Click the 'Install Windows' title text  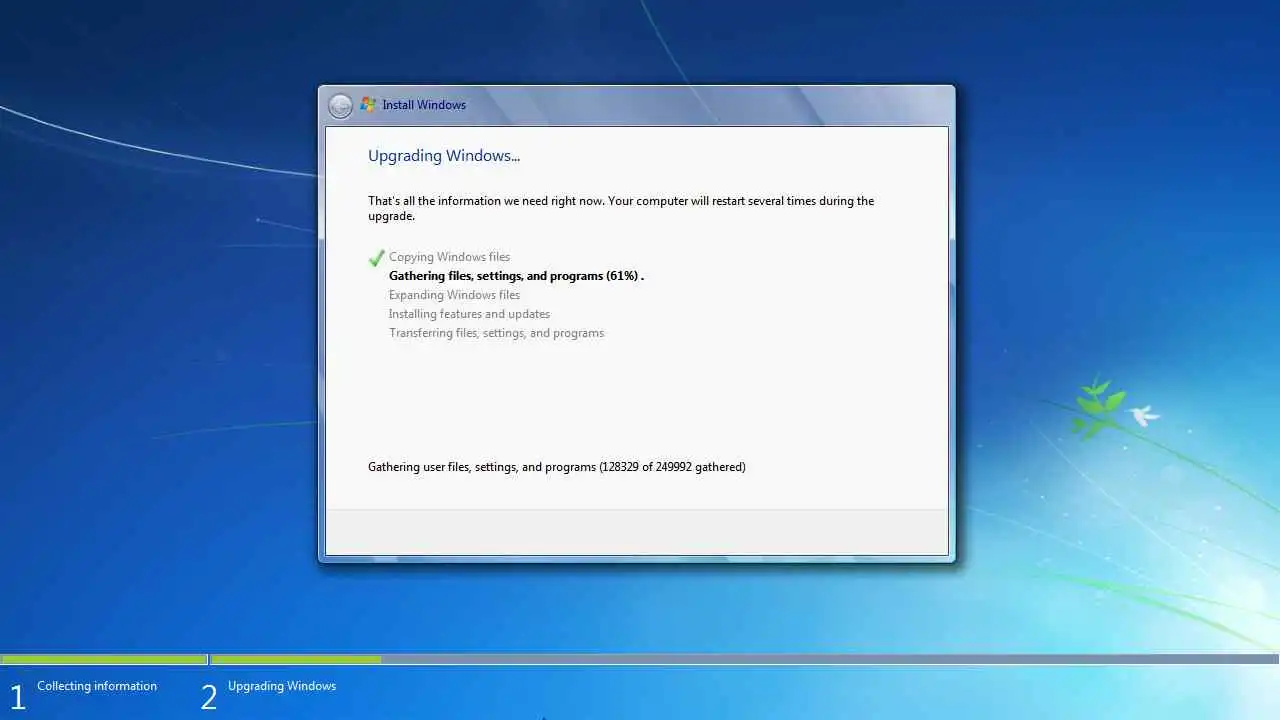(x=424, y=105)
